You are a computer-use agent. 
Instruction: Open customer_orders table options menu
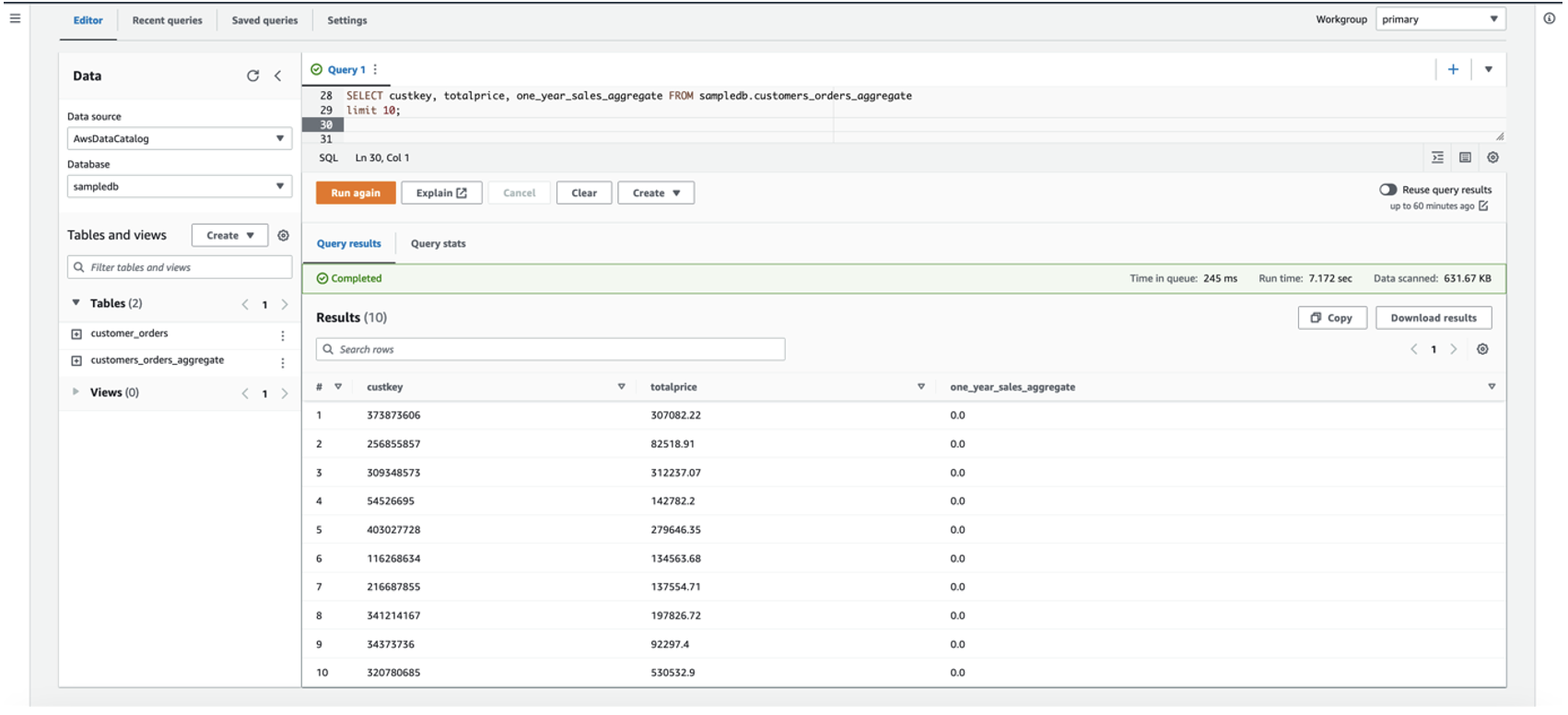pyautogui.click(x=283, y=335)
